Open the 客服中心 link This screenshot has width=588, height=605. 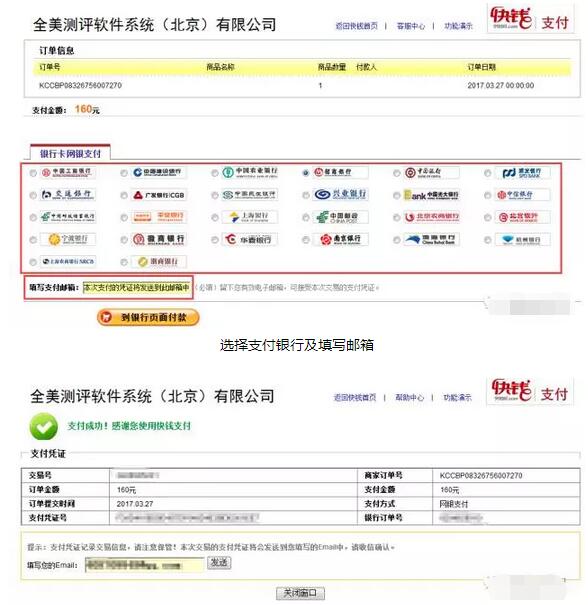coord(411,26)
